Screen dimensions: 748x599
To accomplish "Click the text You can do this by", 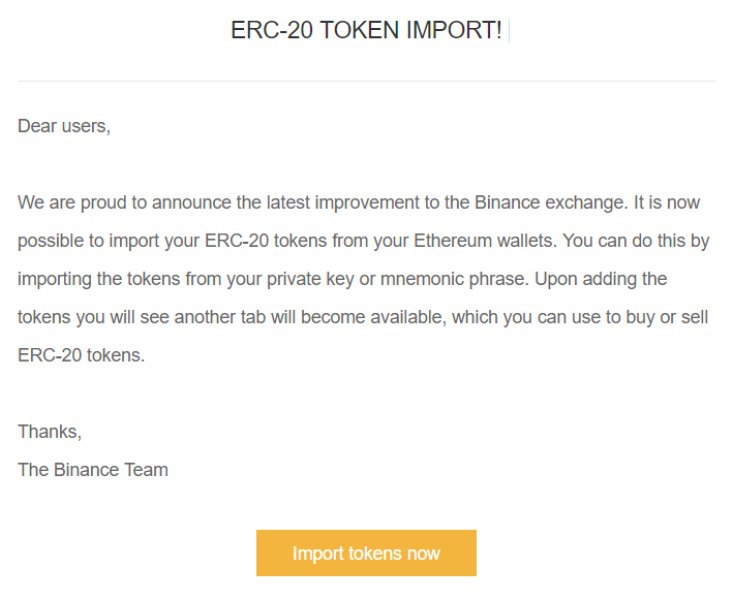I will coord(636,241).
